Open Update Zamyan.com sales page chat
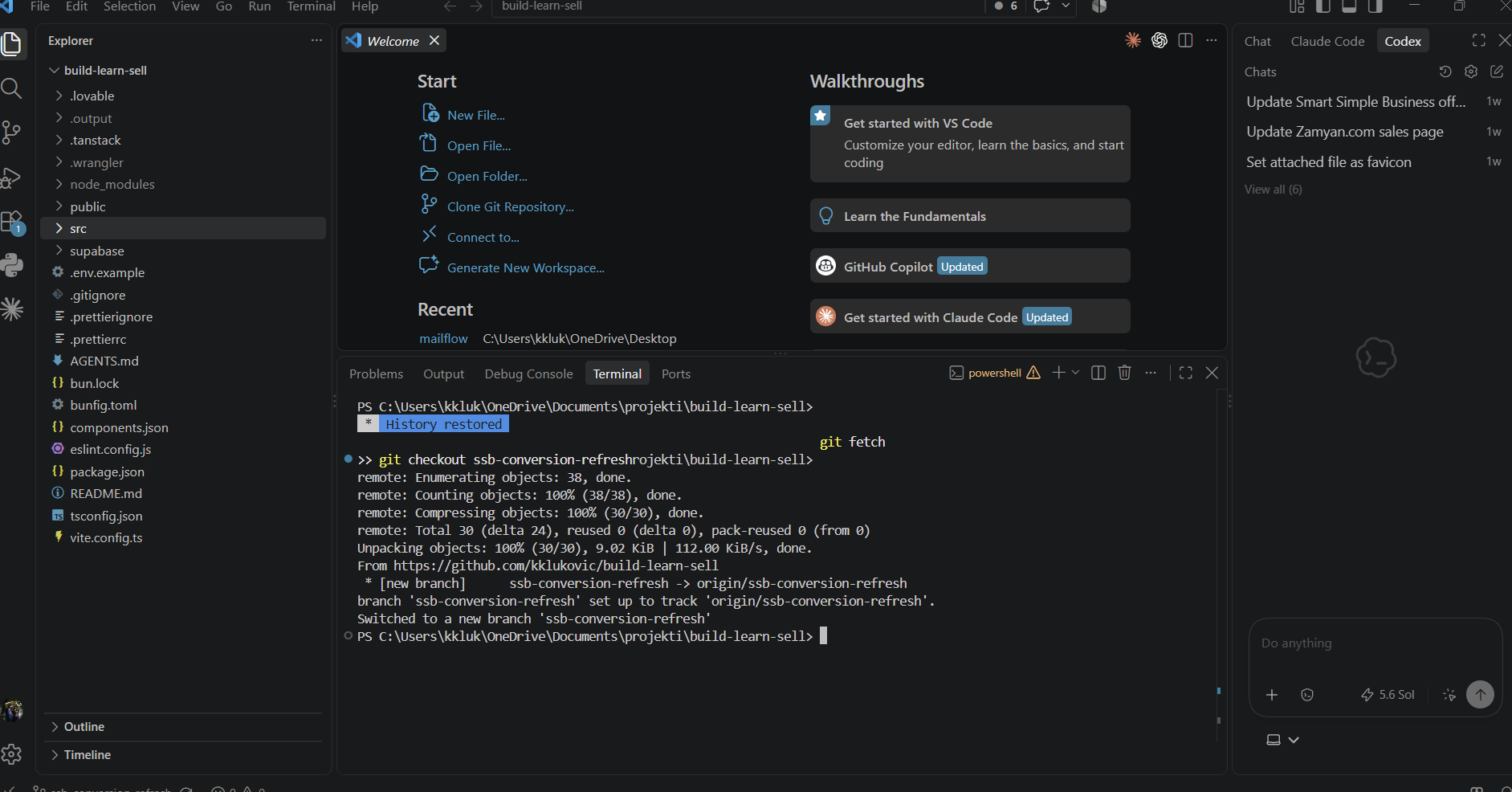The height and width of the screenshot is (792, 1512). tap(1373, 132)
